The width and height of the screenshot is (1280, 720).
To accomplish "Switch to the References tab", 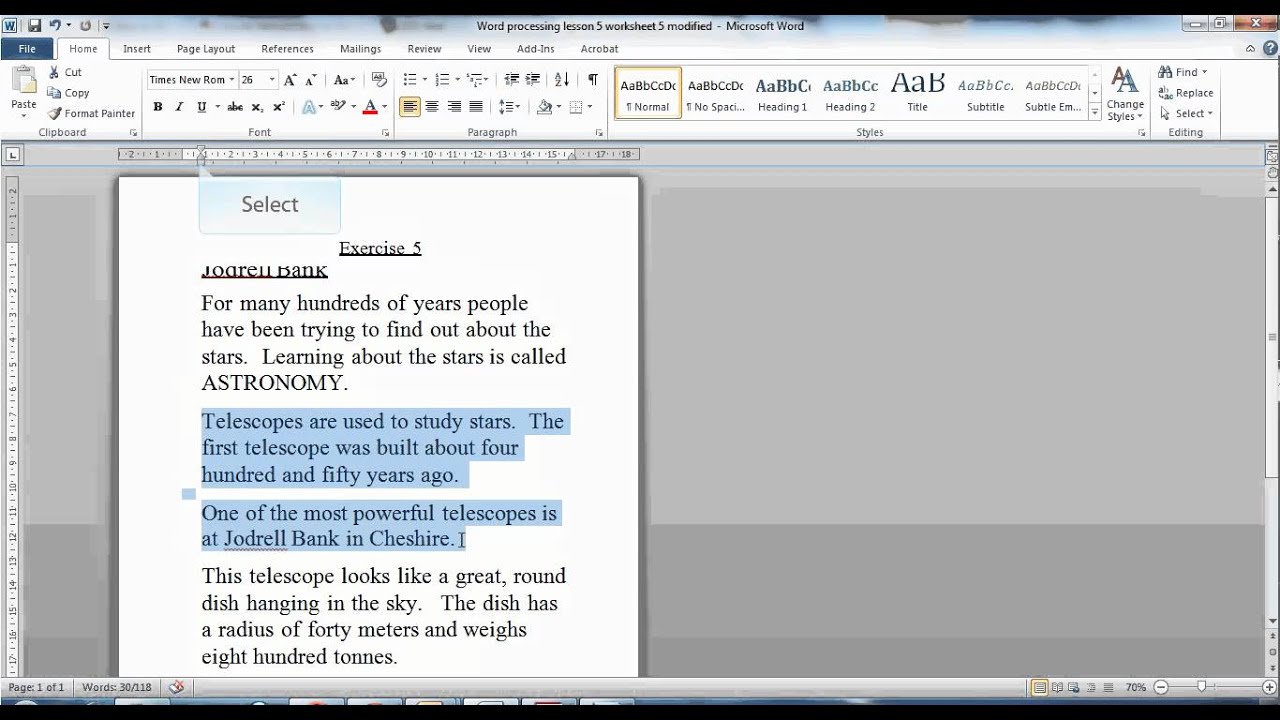I will coord(288,48).
